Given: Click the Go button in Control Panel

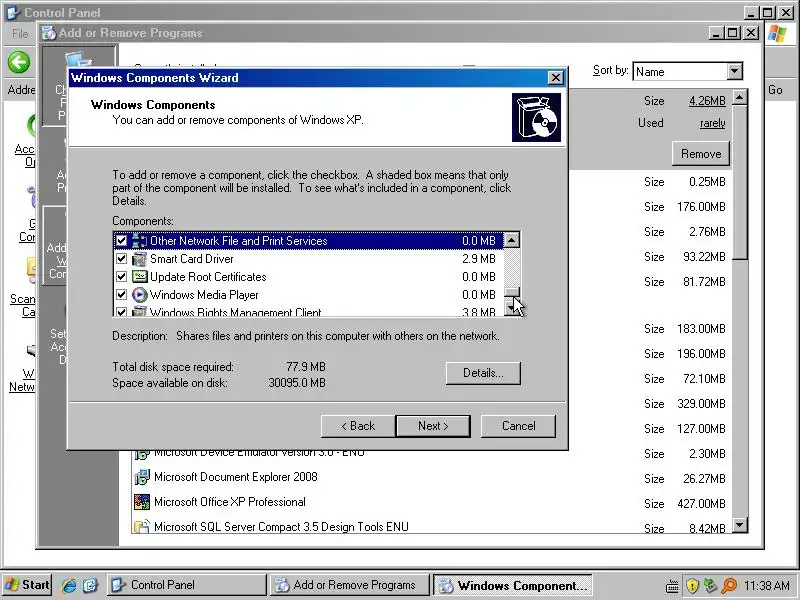Looking at the screenshot, I should 775,90.
